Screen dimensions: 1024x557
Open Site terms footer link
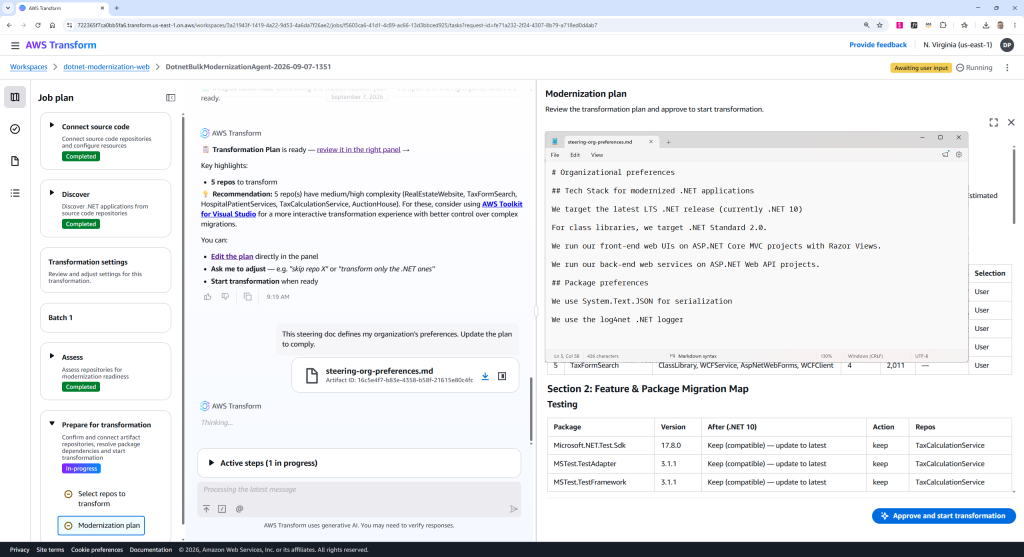click(50, 550)
